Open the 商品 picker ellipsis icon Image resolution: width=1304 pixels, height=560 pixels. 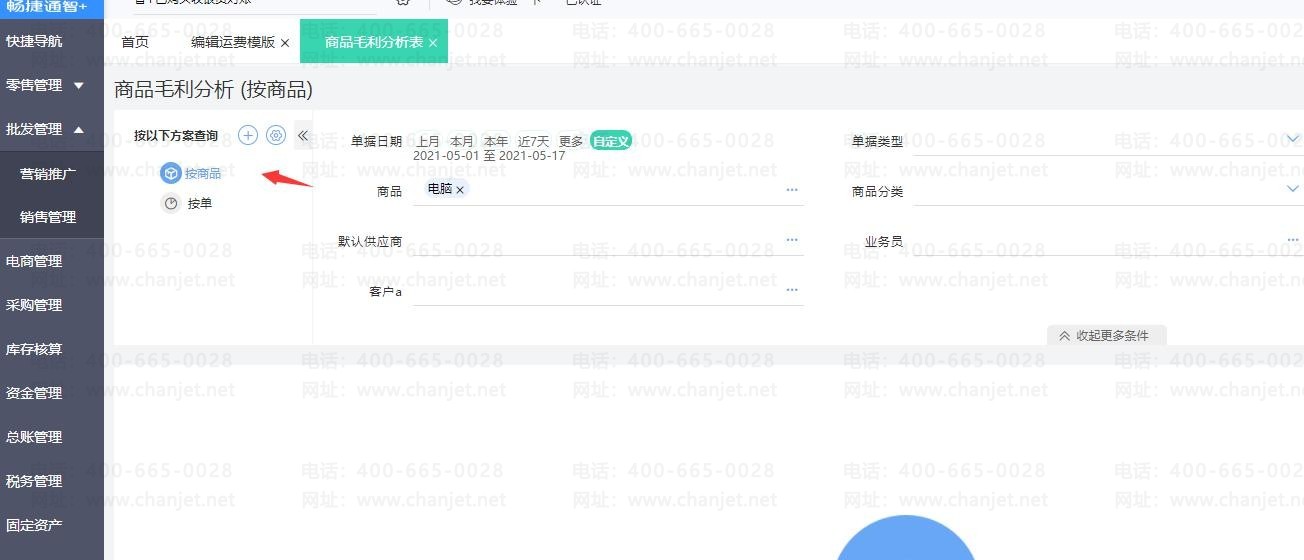[x=792, y=190]
